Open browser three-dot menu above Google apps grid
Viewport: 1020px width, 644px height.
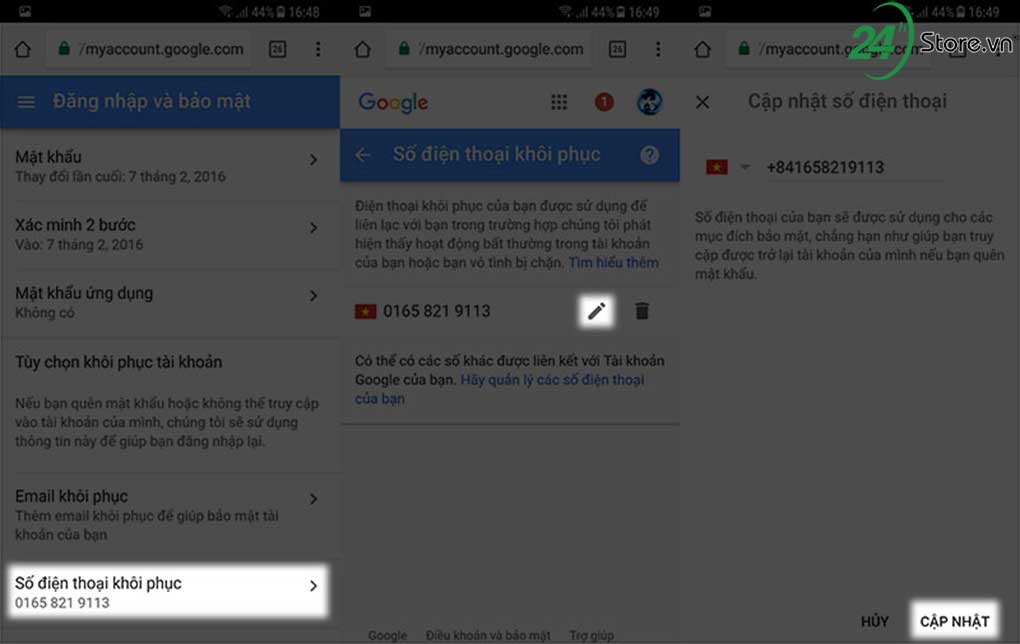coord(658,49)
